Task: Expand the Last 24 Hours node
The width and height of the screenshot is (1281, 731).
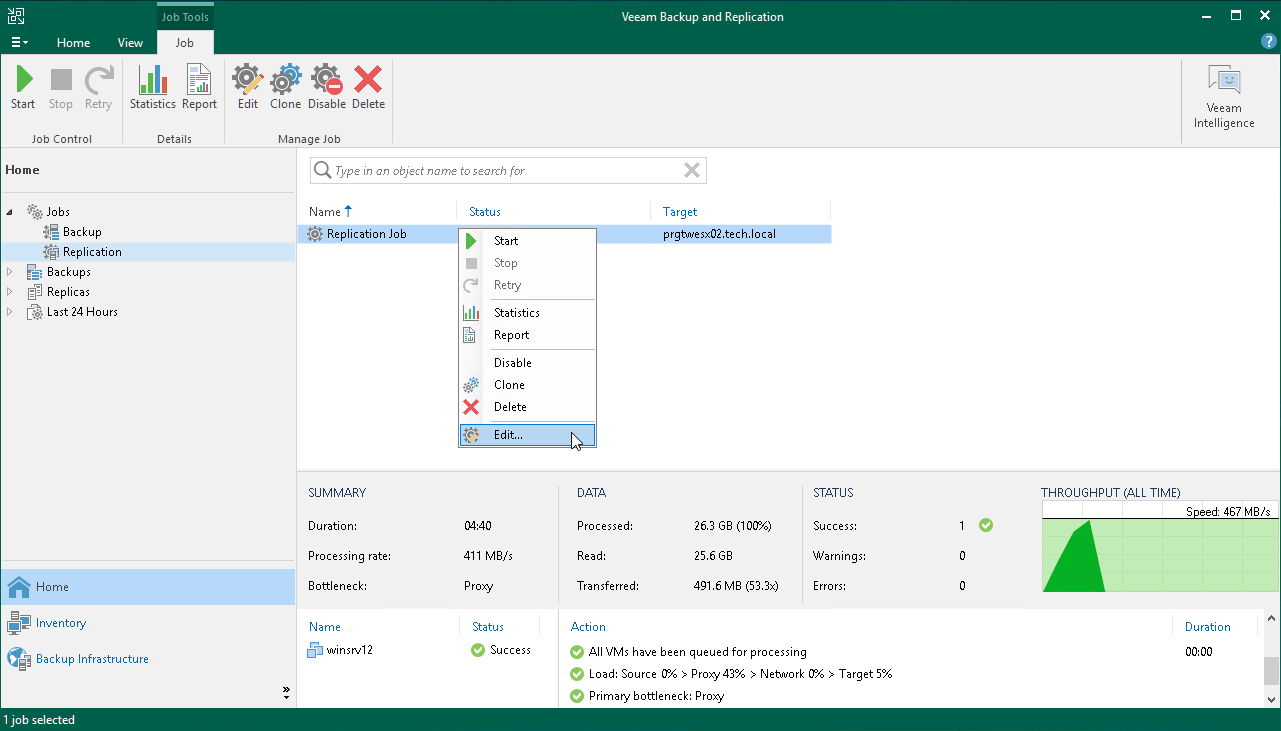Action: (x=11, y=312)
